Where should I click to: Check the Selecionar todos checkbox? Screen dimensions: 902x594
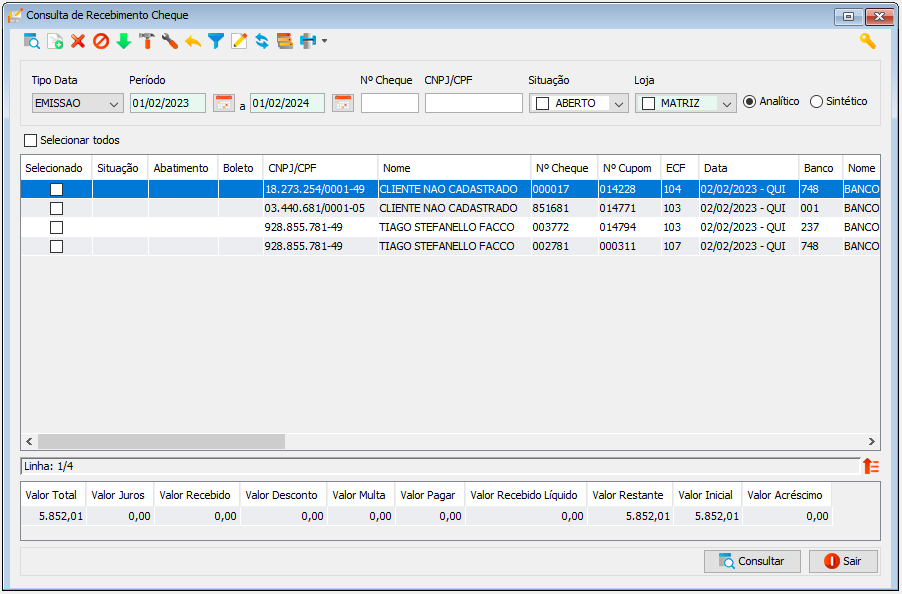click(x=30, y=140)
